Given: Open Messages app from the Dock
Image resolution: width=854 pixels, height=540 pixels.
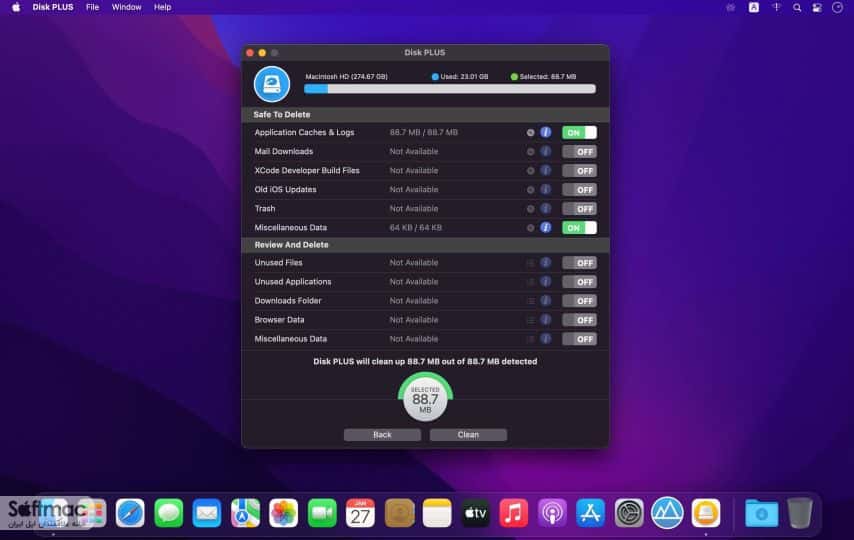Looking at the screenshot, I should 169,513.
